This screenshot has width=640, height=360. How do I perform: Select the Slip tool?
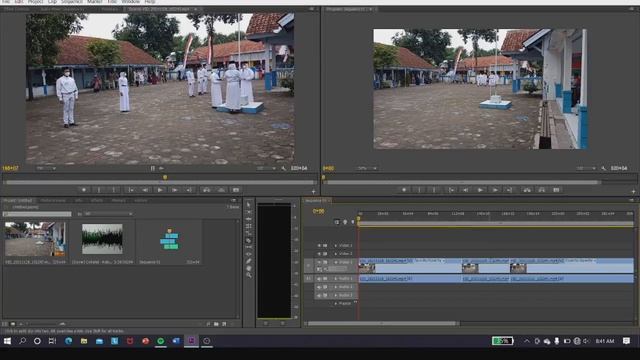tap(249, 247)
